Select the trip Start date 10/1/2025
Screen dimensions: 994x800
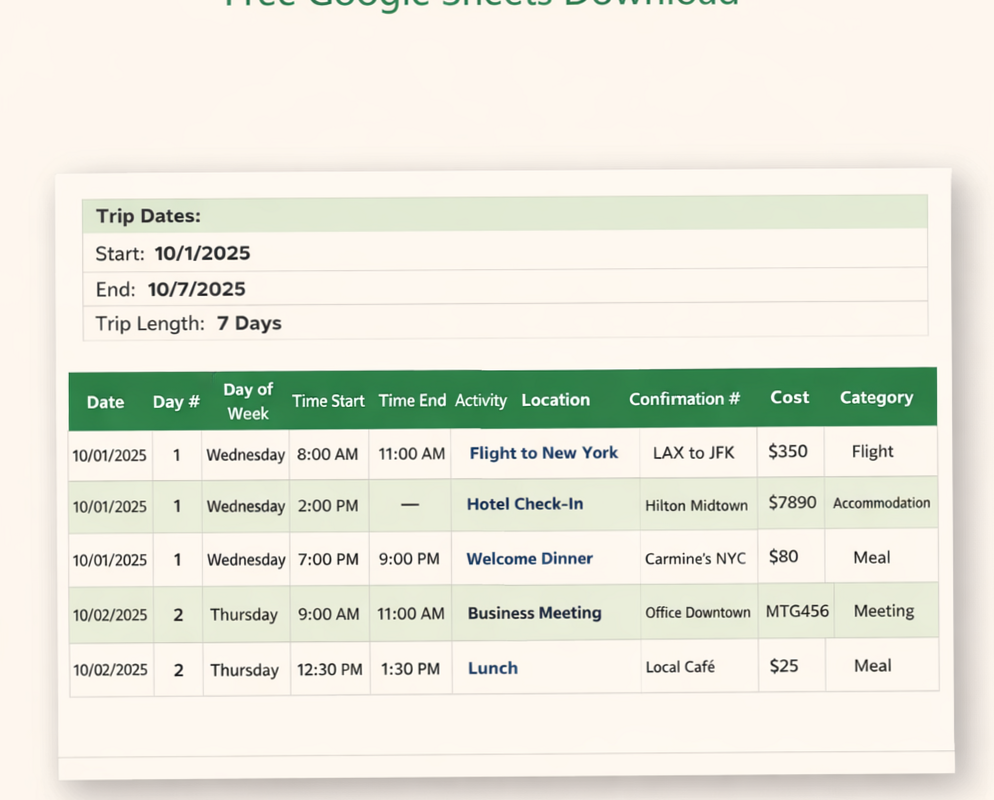(202, 253)
